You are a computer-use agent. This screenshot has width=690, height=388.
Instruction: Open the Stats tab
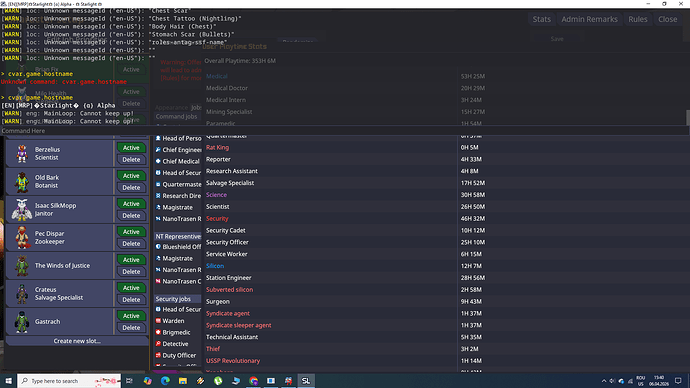click(x=541, y=19)
